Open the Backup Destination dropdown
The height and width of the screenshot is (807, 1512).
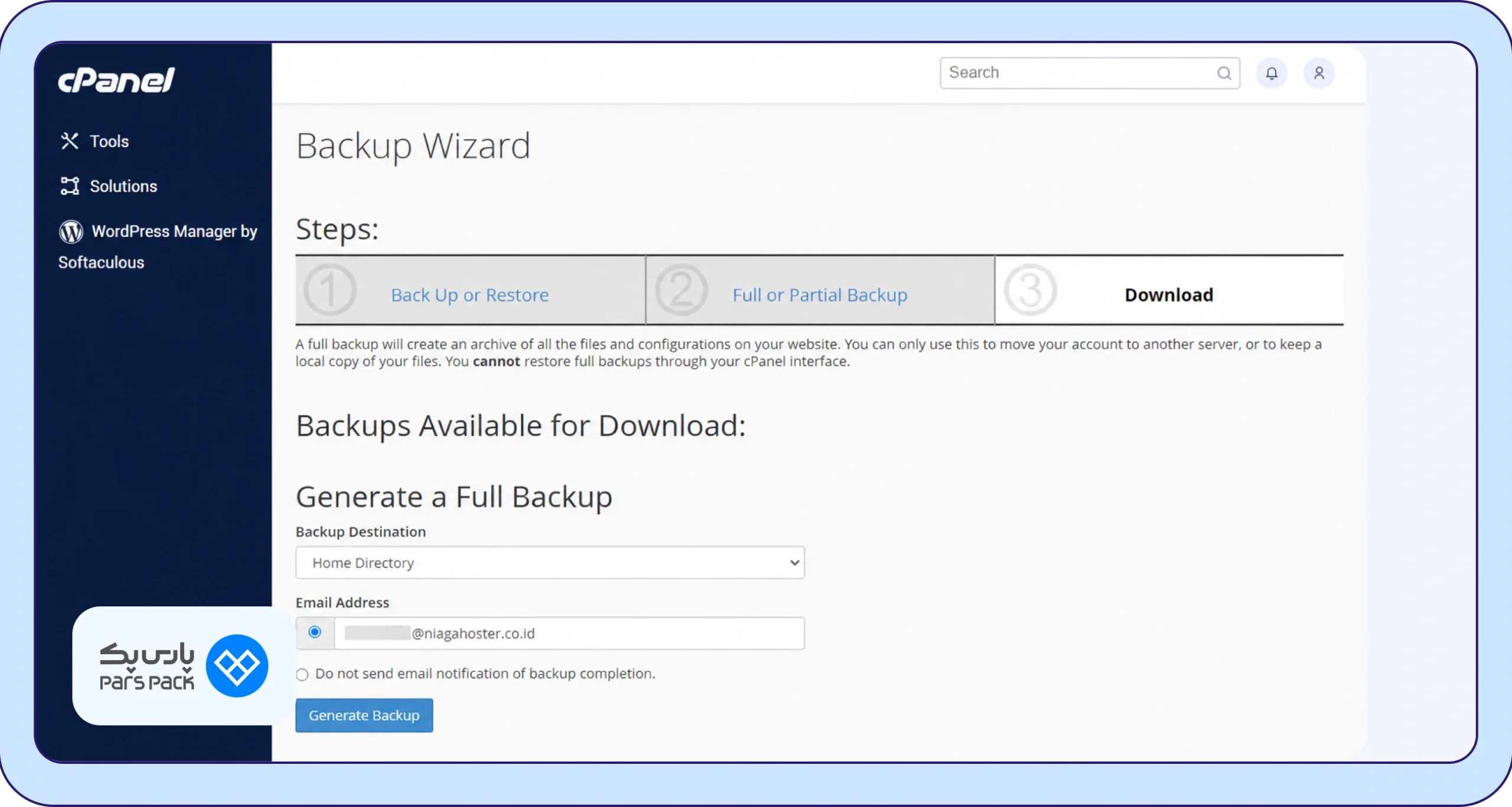point(550,563)
